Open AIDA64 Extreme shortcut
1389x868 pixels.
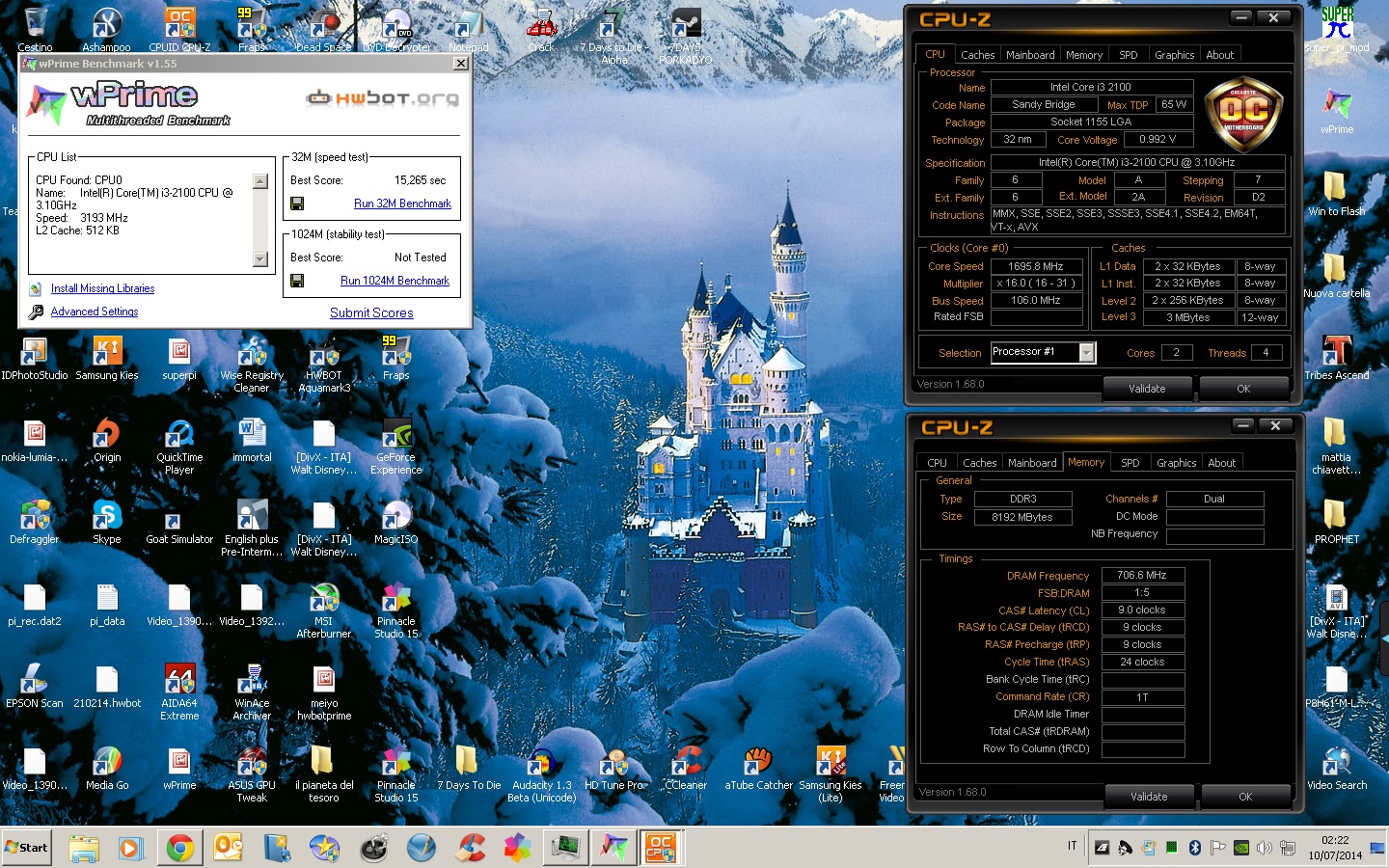179,692
